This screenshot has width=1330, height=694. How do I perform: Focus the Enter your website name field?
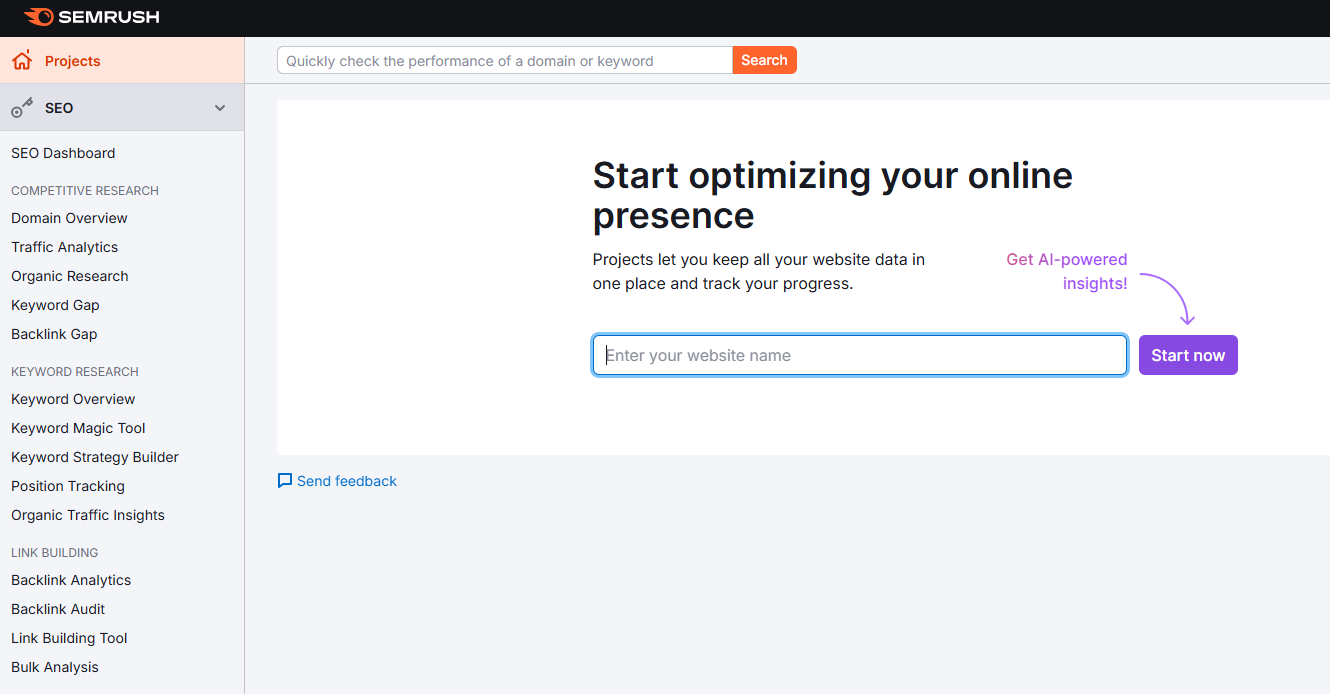pos(860,355)
